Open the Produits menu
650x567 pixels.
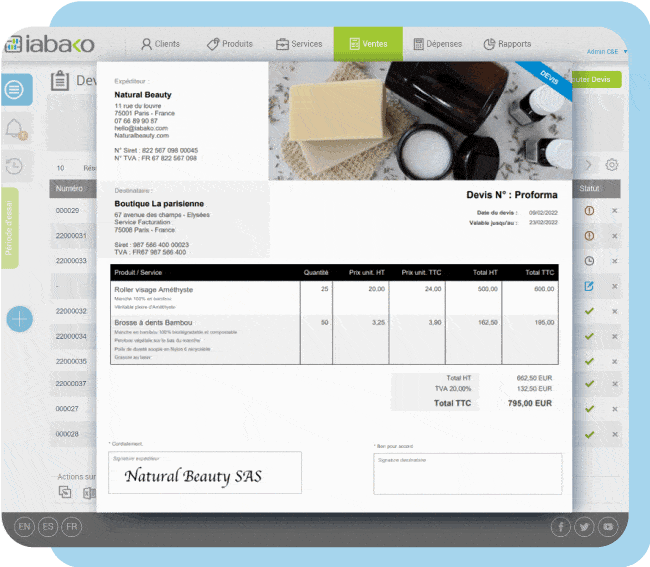click(x=230, y=44)
